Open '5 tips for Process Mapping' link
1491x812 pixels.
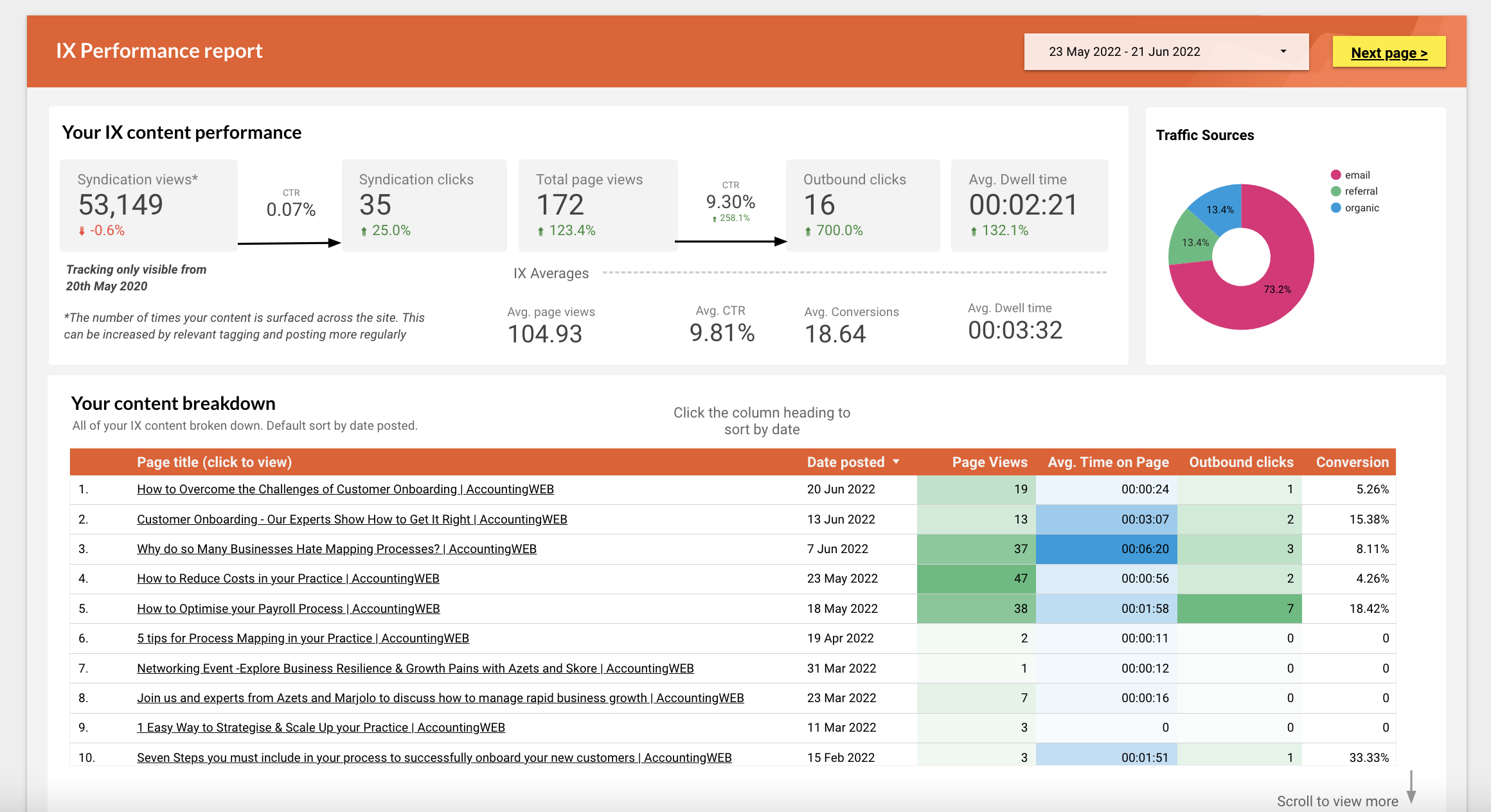(303, 639)
